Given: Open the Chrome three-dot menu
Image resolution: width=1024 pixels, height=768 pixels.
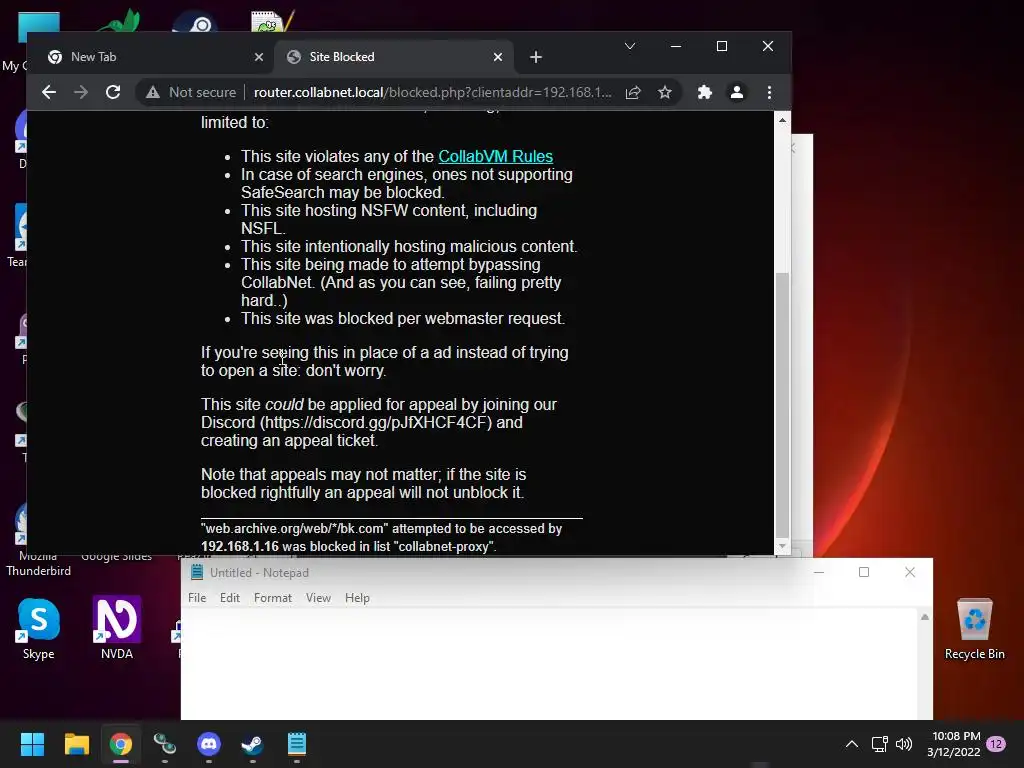Looking at the screenshot, I should point(769,92).
